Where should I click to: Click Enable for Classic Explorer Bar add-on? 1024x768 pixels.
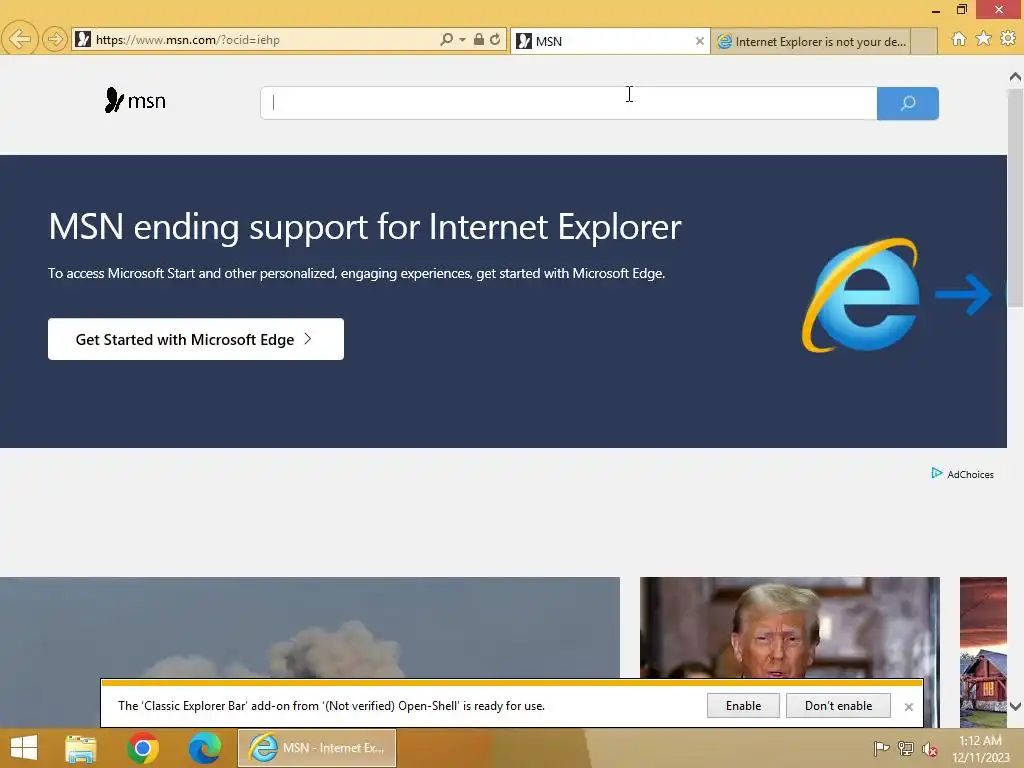click(x=743, y=705)
